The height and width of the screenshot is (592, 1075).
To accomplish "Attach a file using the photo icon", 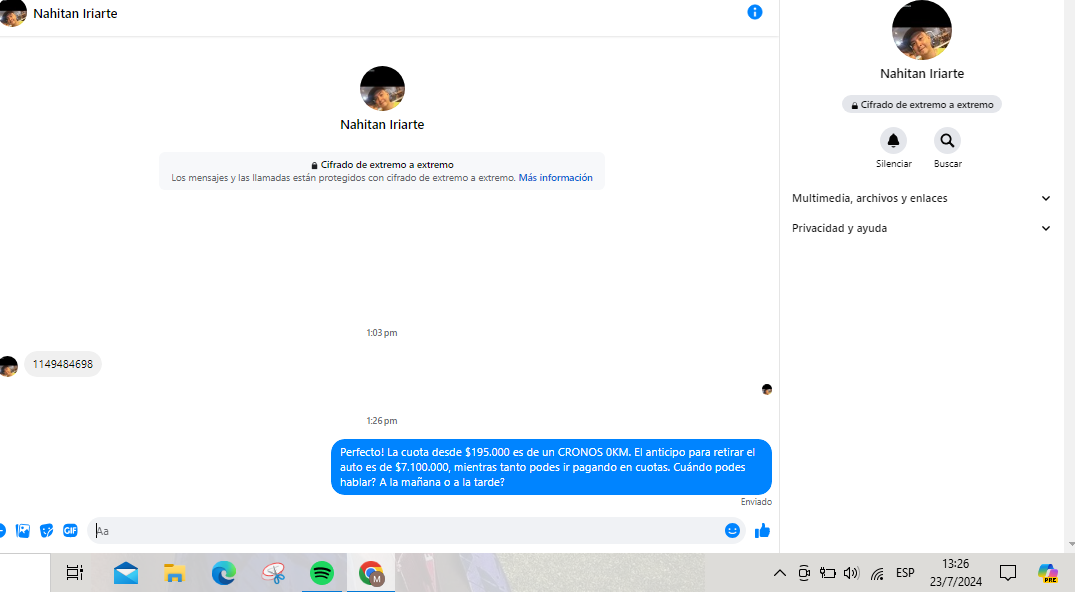I will [23, 530].
